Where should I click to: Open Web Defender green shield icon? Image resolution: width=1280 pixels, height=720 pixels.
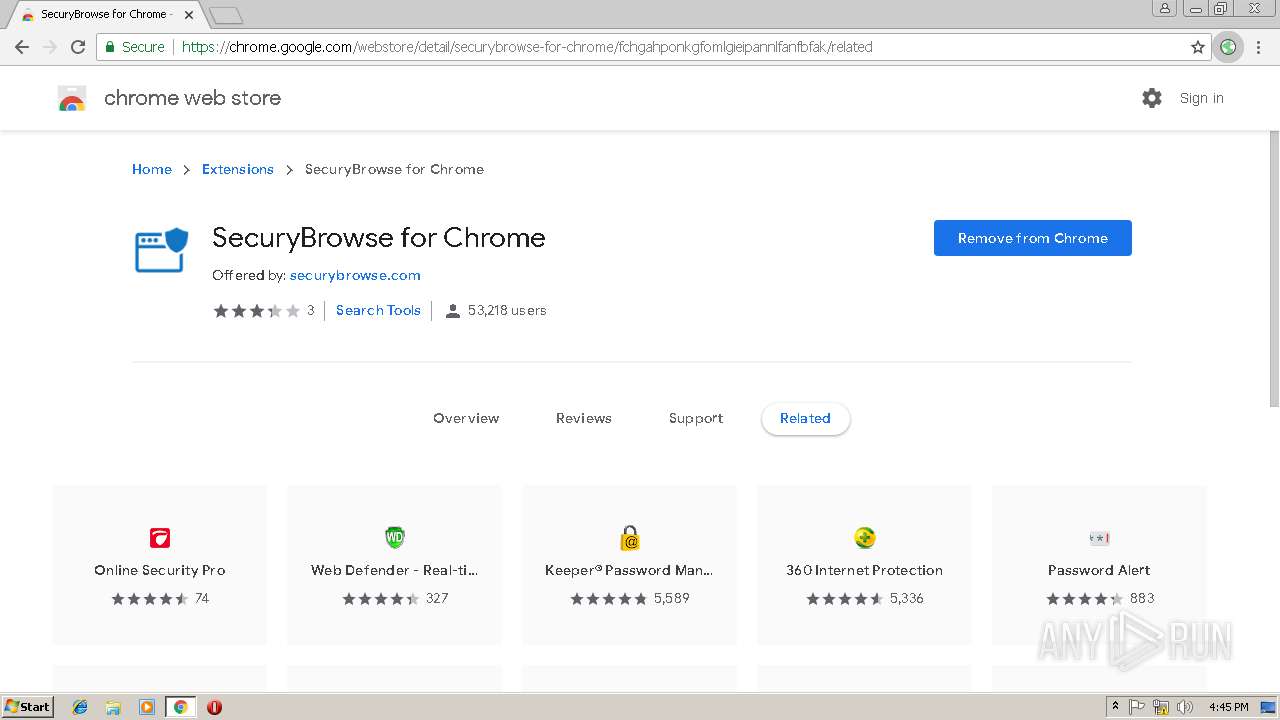(395, 538)
